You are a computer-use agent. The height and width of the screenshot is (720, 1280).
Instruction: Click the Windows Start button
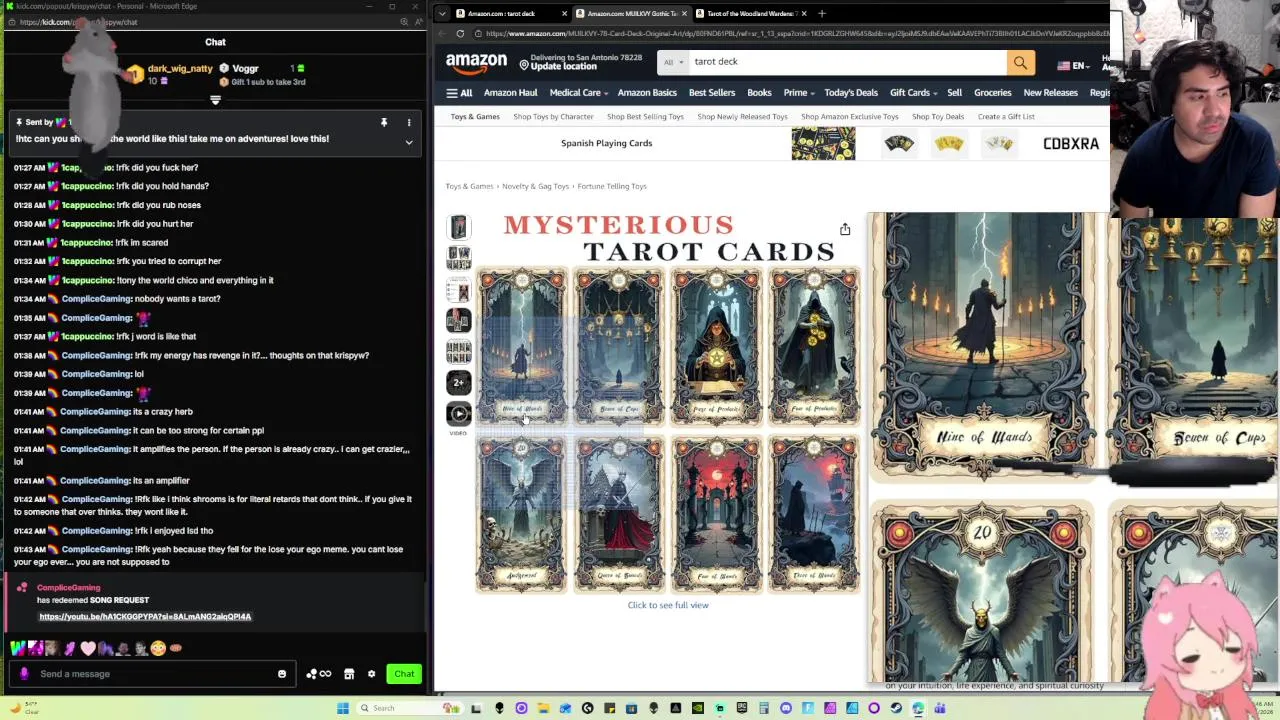pos(343,708)
